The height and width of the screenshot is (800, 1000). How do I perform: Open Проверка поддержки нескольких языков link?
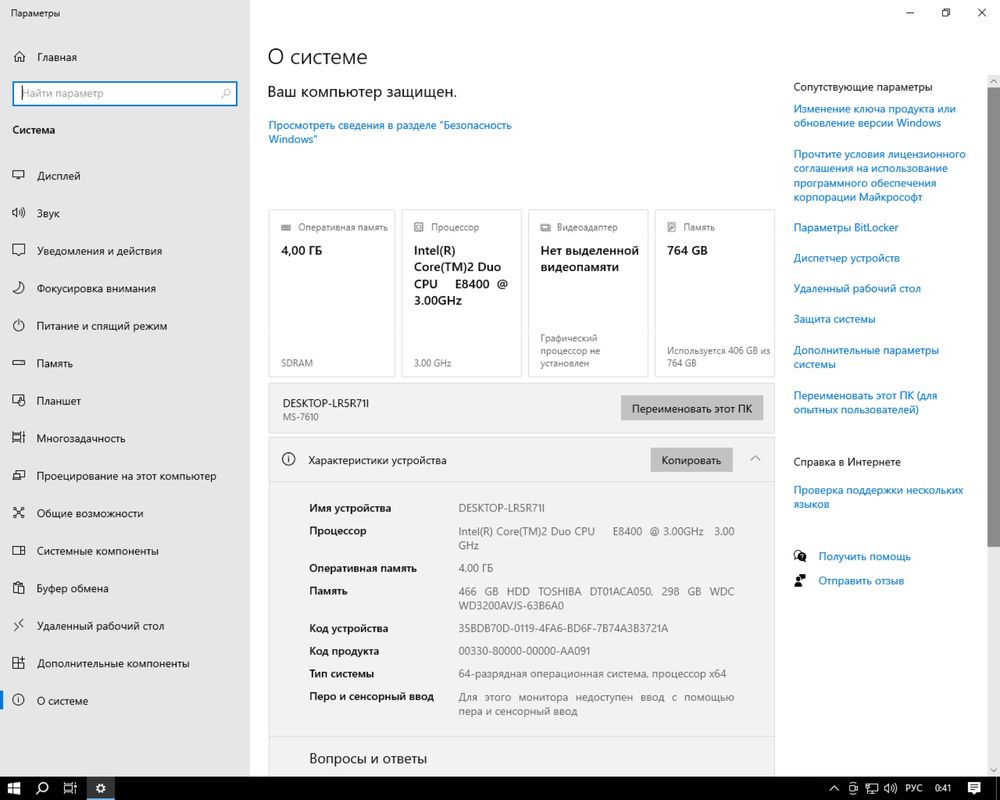(878, 497)
